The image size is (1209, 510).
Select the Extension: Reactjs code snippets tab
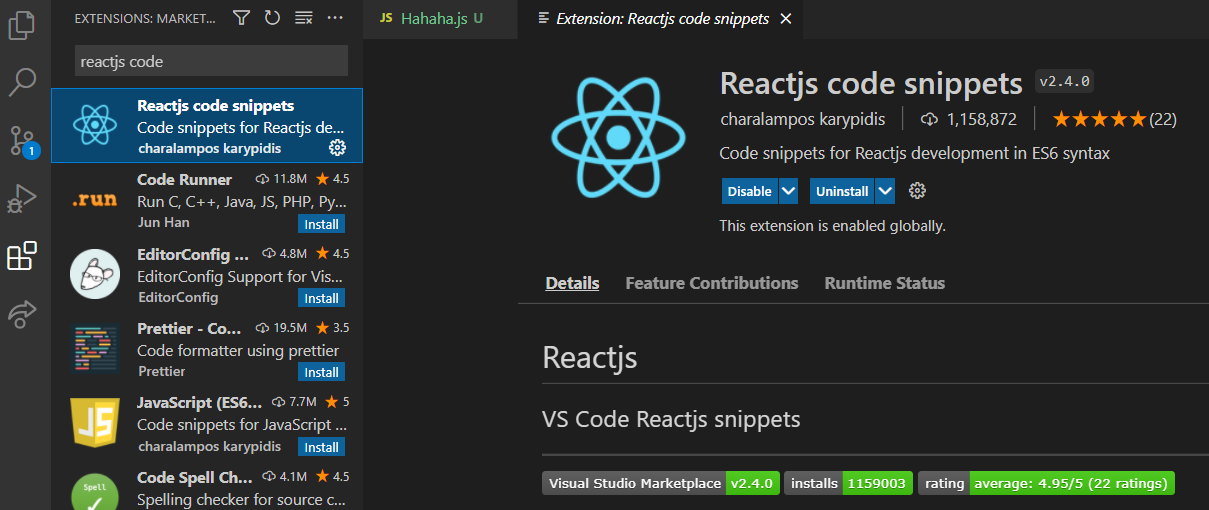tap(662, 18)
